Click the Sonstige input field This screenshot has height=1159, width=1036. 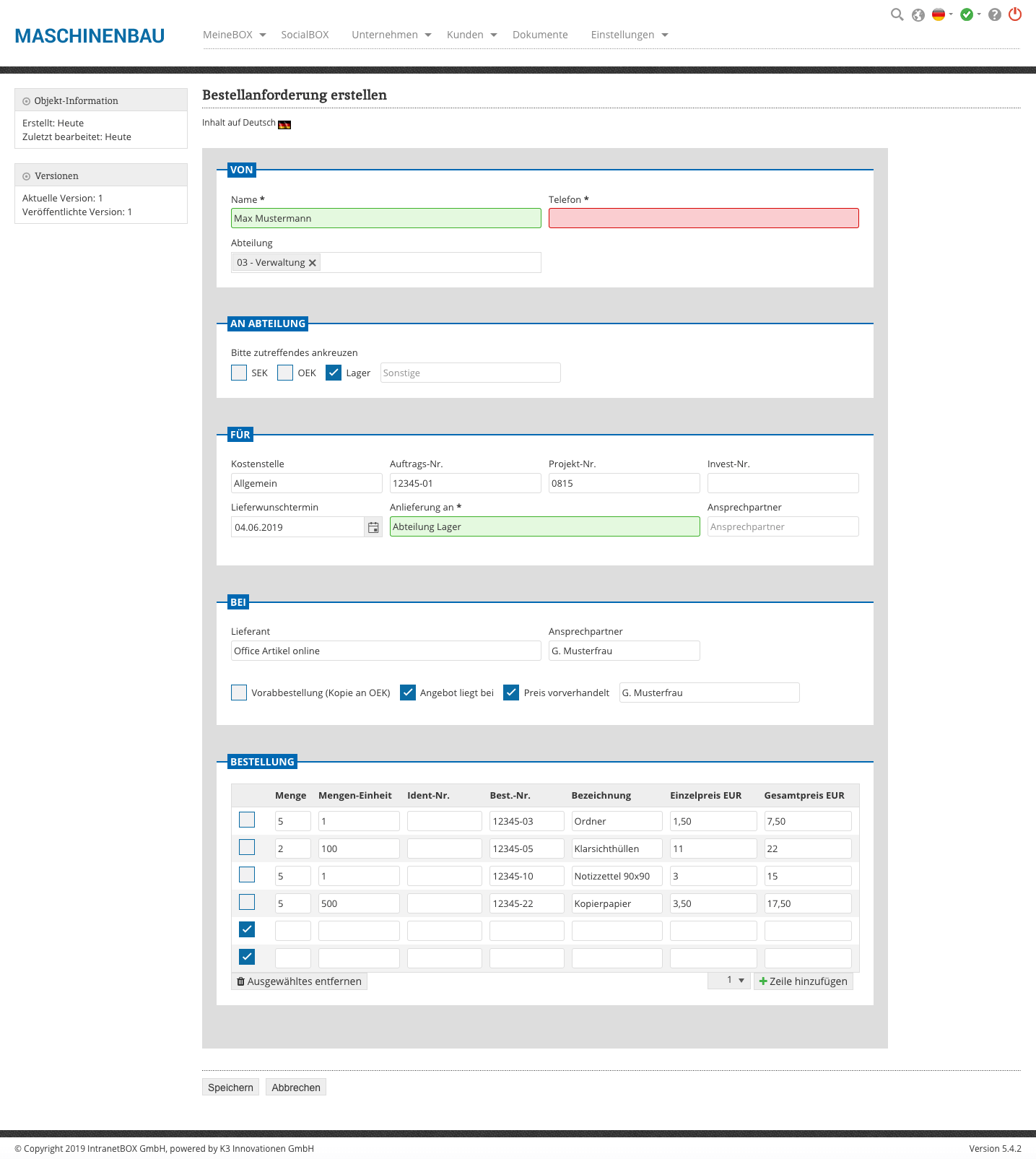tap(471, 373)
